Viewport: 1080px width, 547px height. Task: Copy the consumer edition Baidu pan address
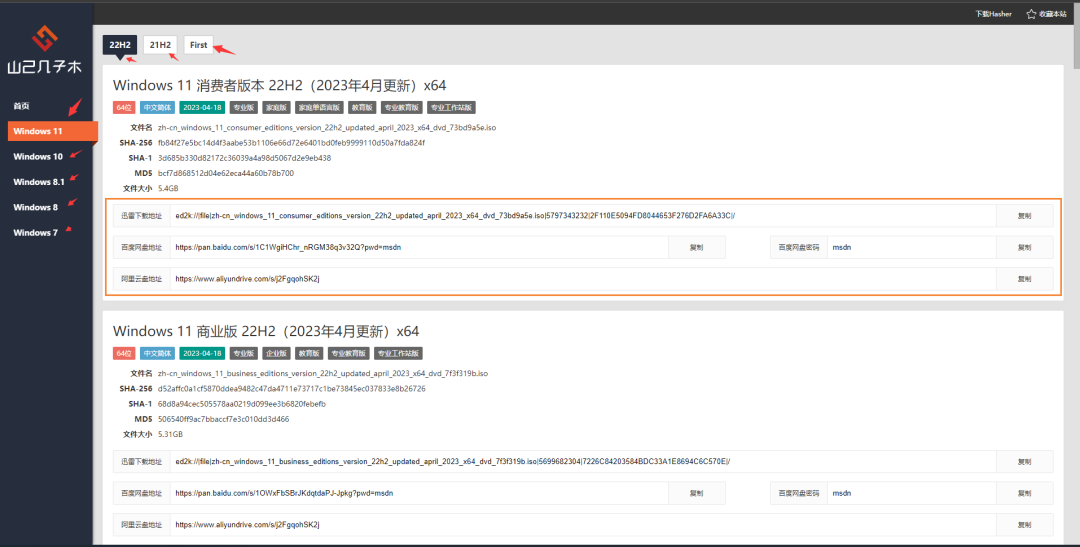(696, 247)
